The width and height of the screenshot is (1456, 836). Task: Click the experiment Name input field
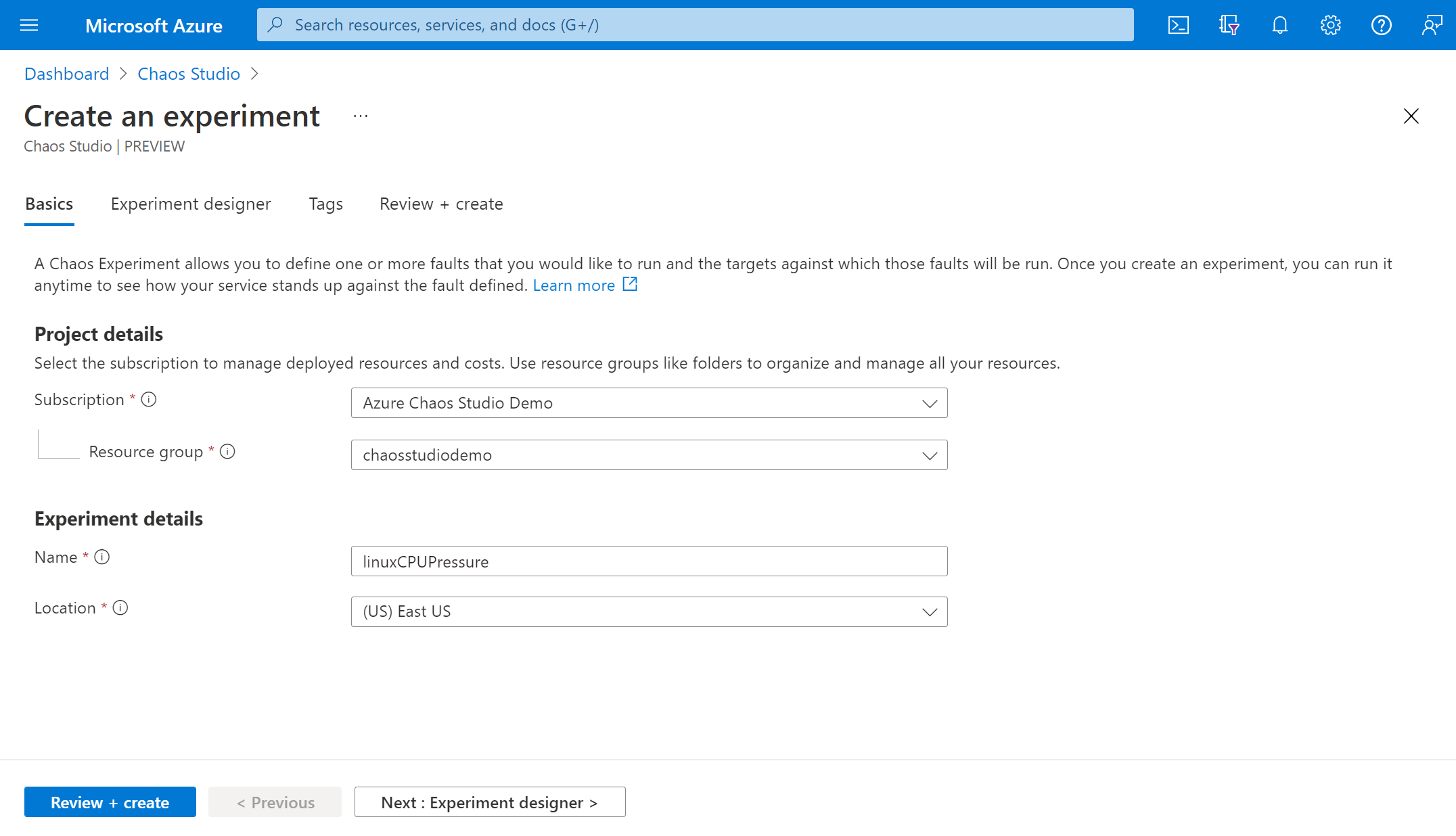[649, 561]
